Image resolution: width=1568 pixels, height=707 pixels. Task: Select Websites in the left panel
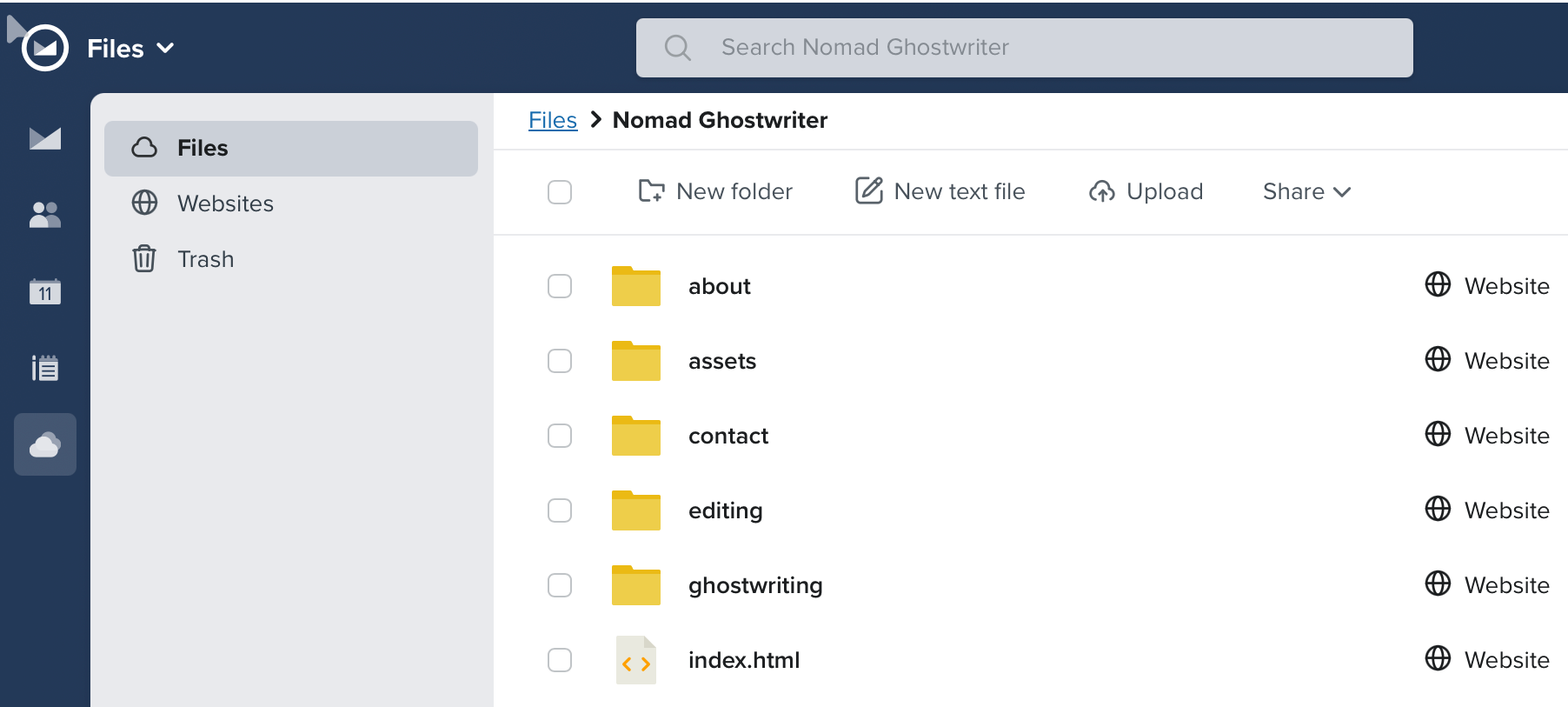(x=225, y=203)
